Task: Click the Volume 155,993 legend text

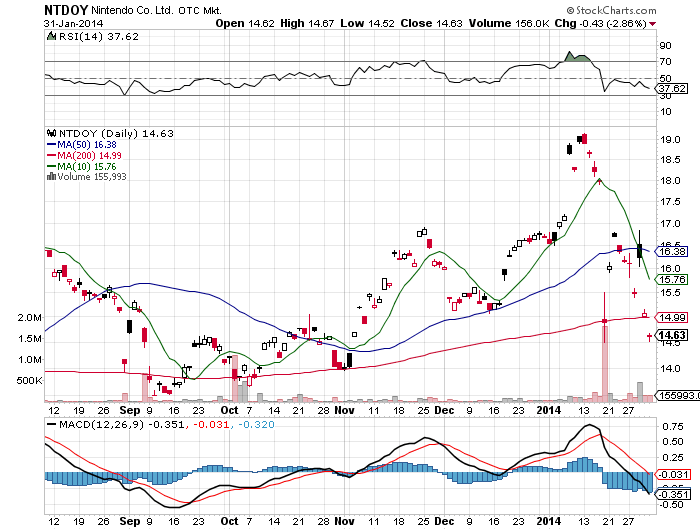Action: pos(92,177)
